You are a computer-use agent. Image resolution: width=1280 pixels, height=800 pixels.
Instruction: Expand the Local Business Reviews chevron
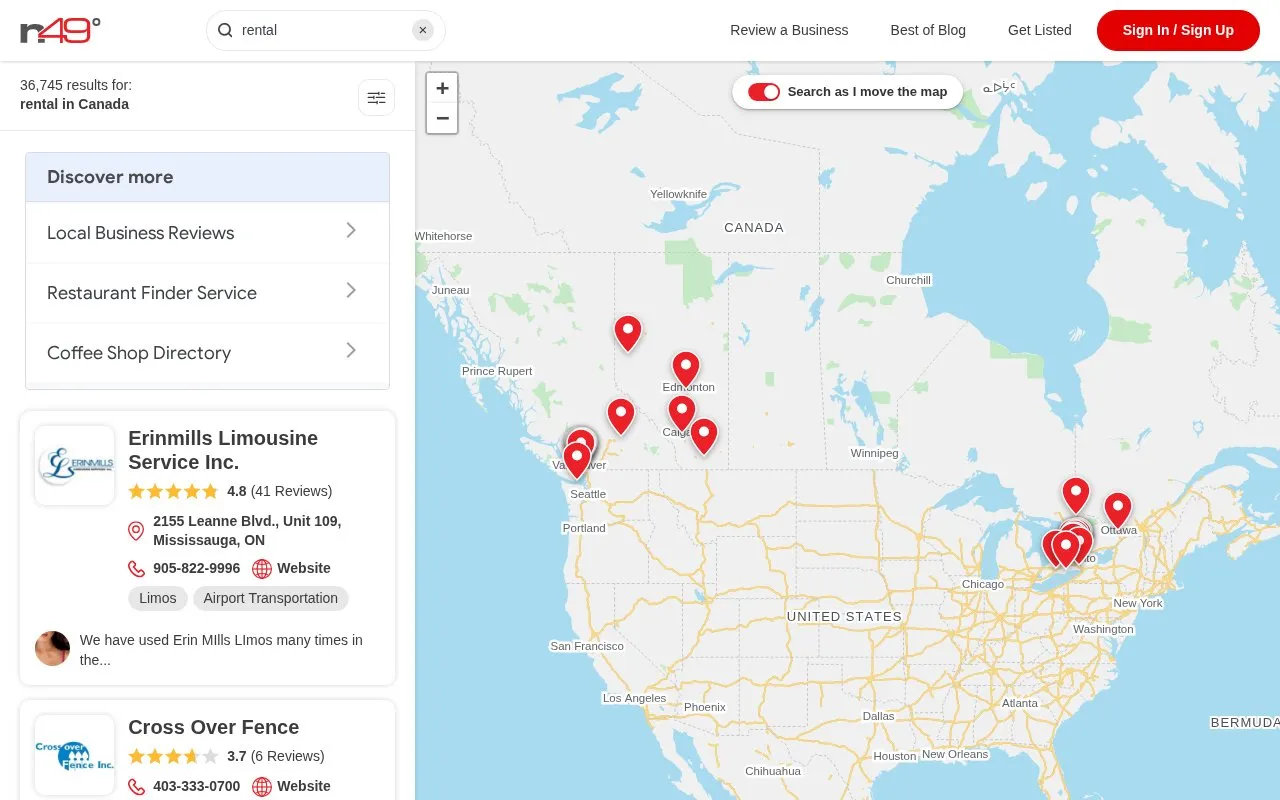click(x=351, y=231)
